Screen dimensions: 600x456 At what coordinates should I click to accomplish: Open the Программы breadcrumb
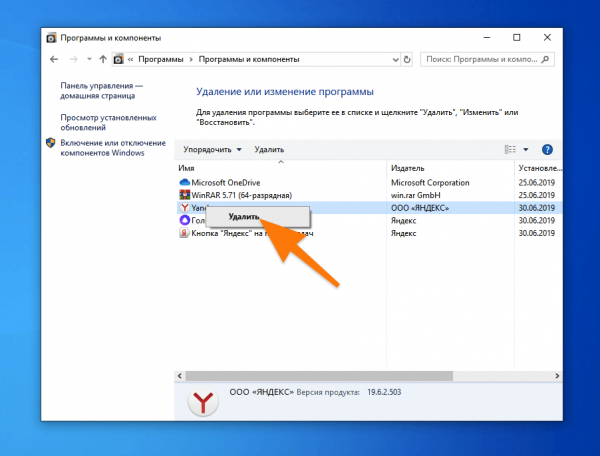161,59
